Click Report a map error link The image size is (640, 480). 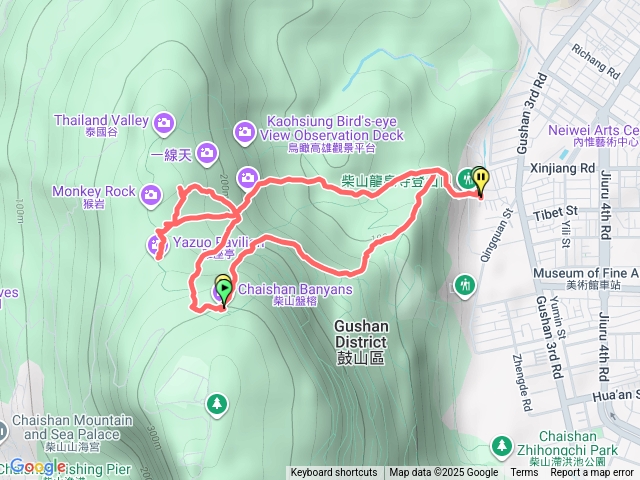coord(591,473)
